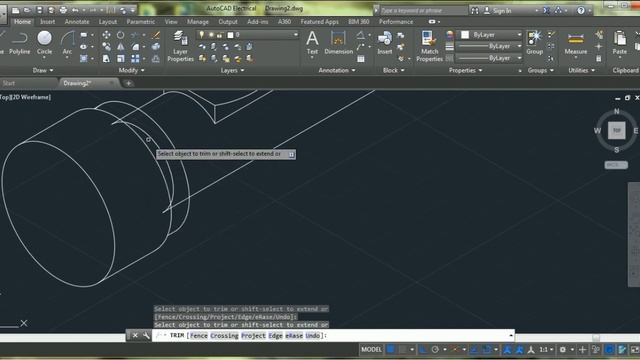Click the Rotate tool in Modify panel
Viewport: 640px width, 360px height.
(120, 35)
